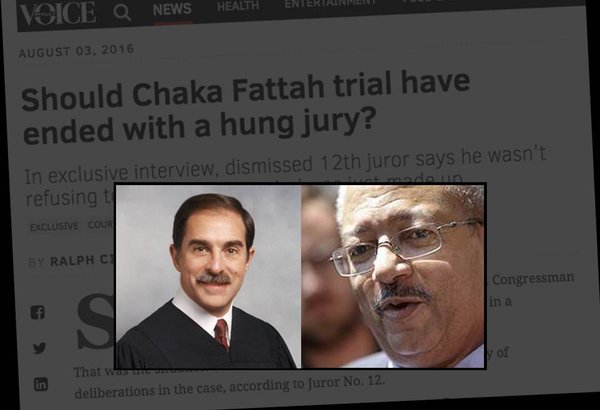The image size is (600, 410).
Task: Share article via Twitter bird icon
Action: (x=39, y=348)
